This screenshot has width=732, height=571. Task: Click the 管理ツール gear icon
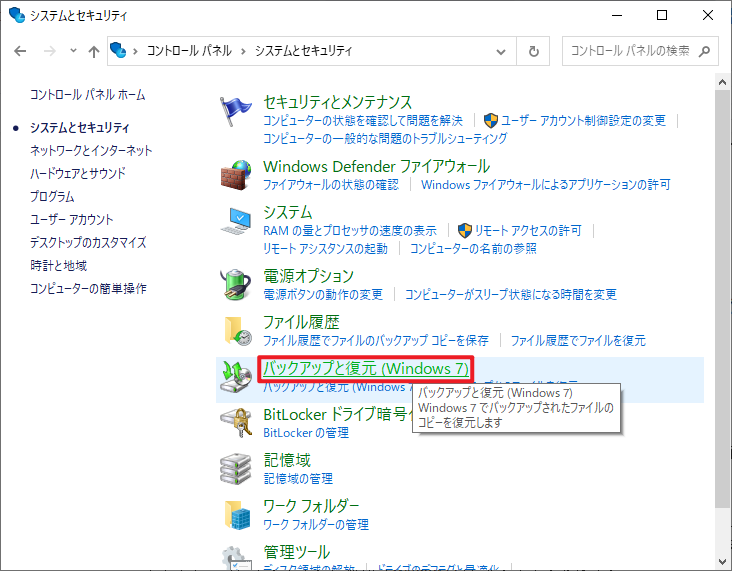click(x=237, y=558)
